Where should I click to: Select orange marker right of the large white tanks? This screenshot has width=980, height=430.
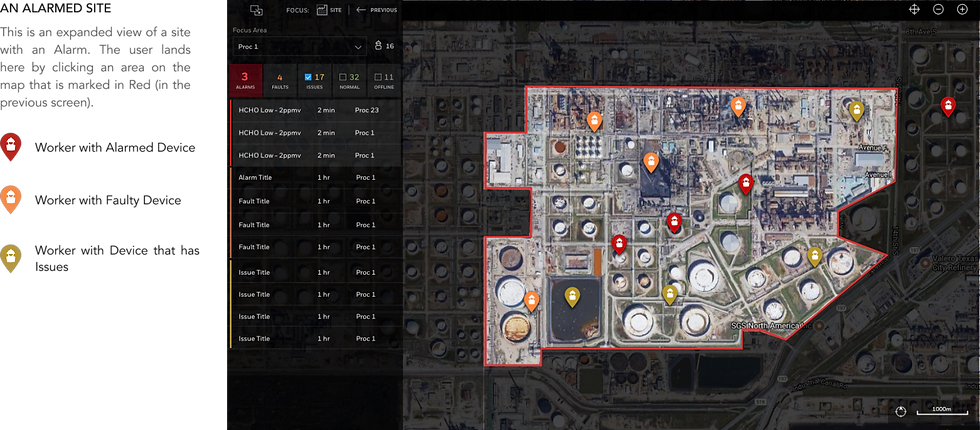pos(532,301)
